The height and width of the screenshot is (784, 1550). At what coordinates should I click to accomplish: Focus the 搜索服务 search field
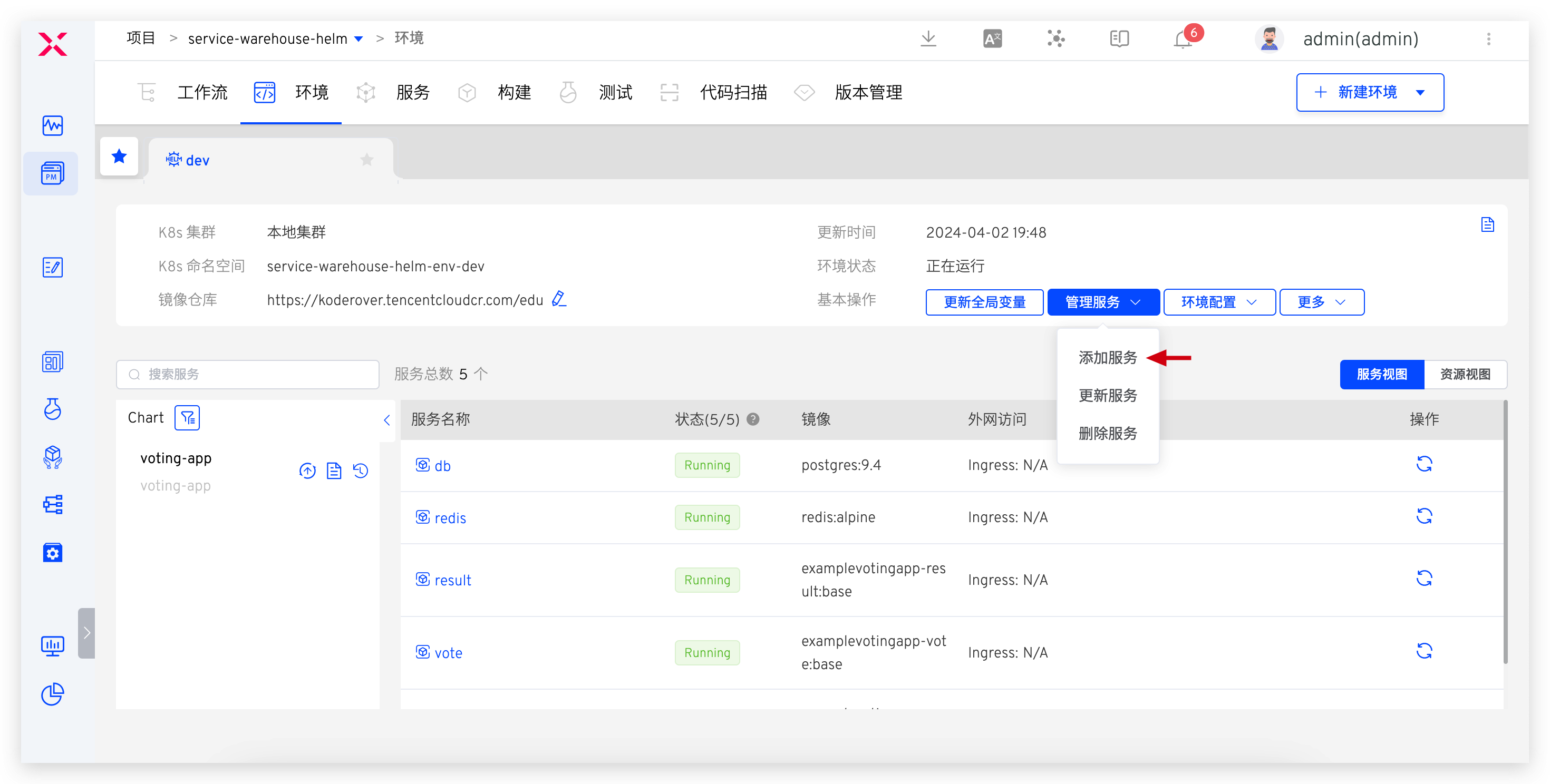tap(247, 375)
